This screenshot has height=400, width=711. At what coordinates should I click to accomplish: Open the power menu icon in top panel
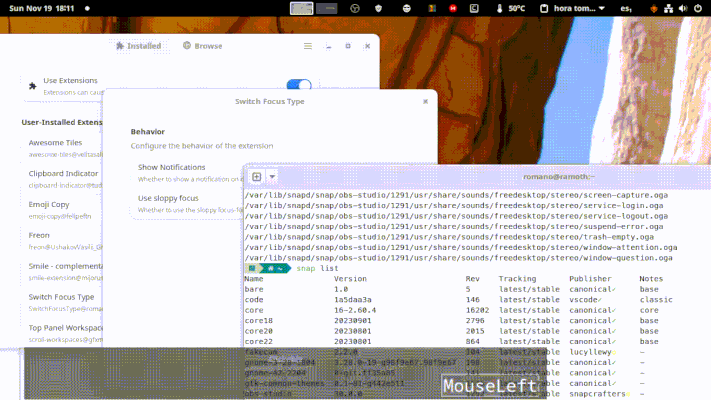tap(698, 8)
